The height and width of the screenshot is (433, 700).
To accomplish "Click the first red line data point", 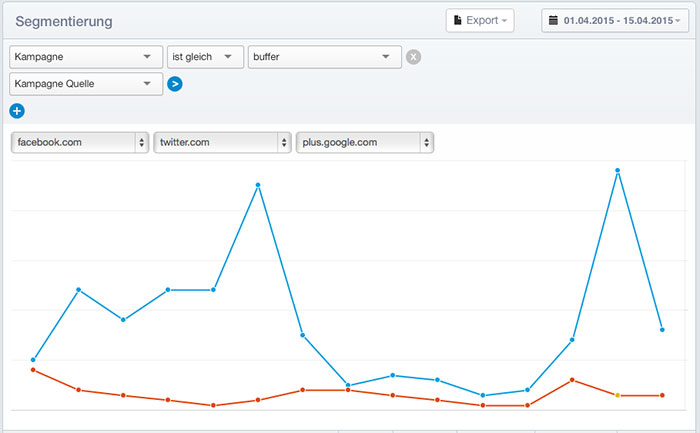I will [x=33, y=370].
